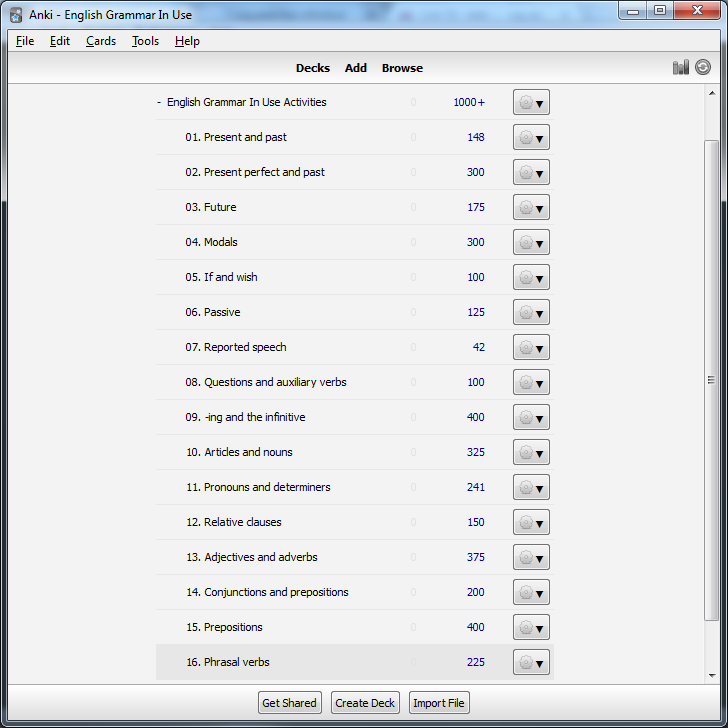Screen dimensions: 728x728
Task: Collapse the English Grammar In Use Activities deck
Action: tap(159, 102)
